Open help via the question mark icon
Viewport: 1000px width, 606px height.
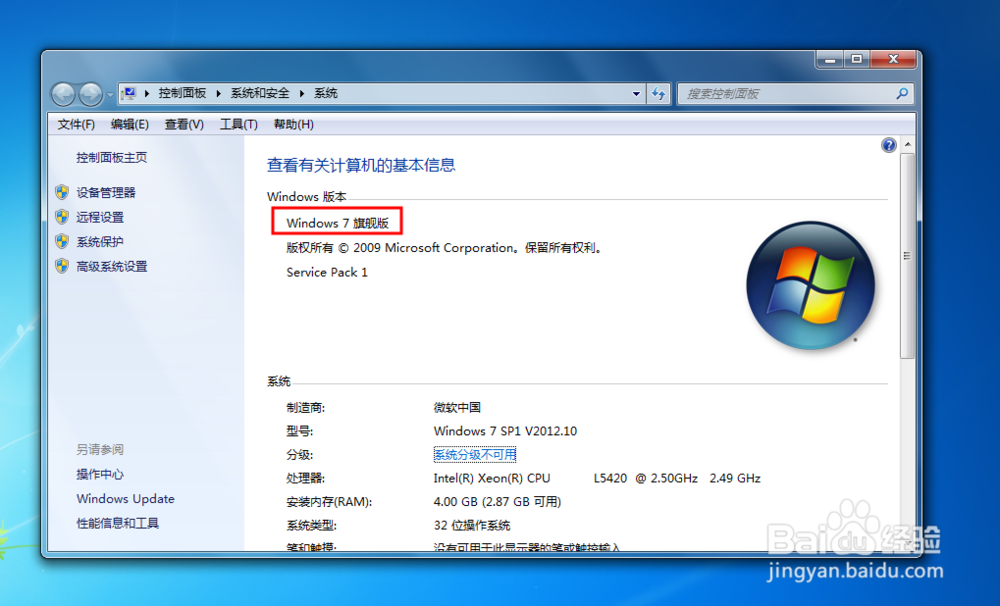[888, 144]
